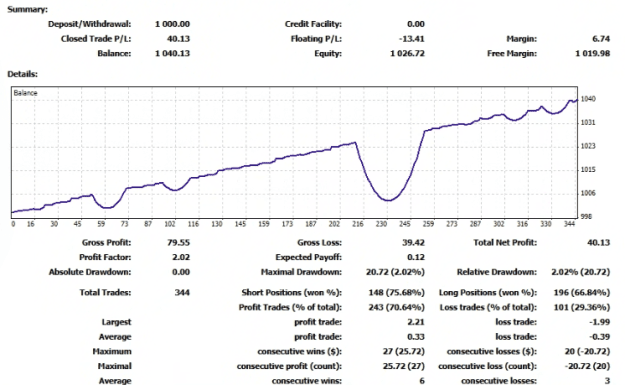The image size is (625, 385).
Task: Click the Maximal Drawdown value 20.72 (2.02%)
Action: point(395,272)
